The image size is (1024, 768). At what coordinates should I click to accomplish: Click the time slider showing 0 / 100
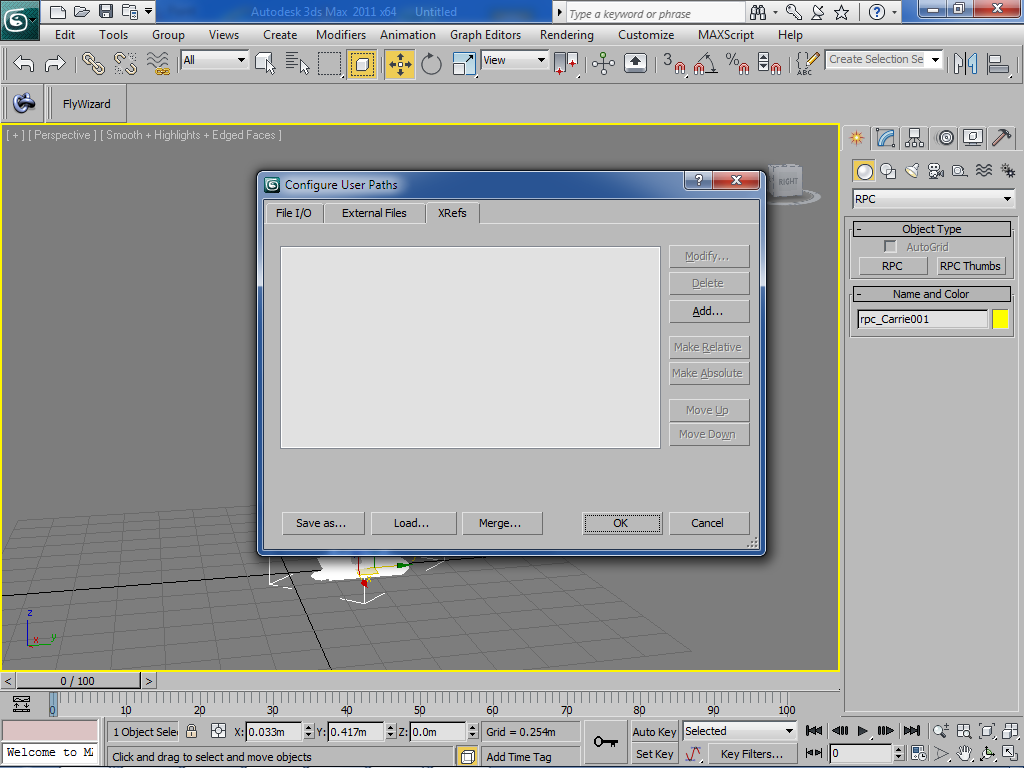(78, 681)
